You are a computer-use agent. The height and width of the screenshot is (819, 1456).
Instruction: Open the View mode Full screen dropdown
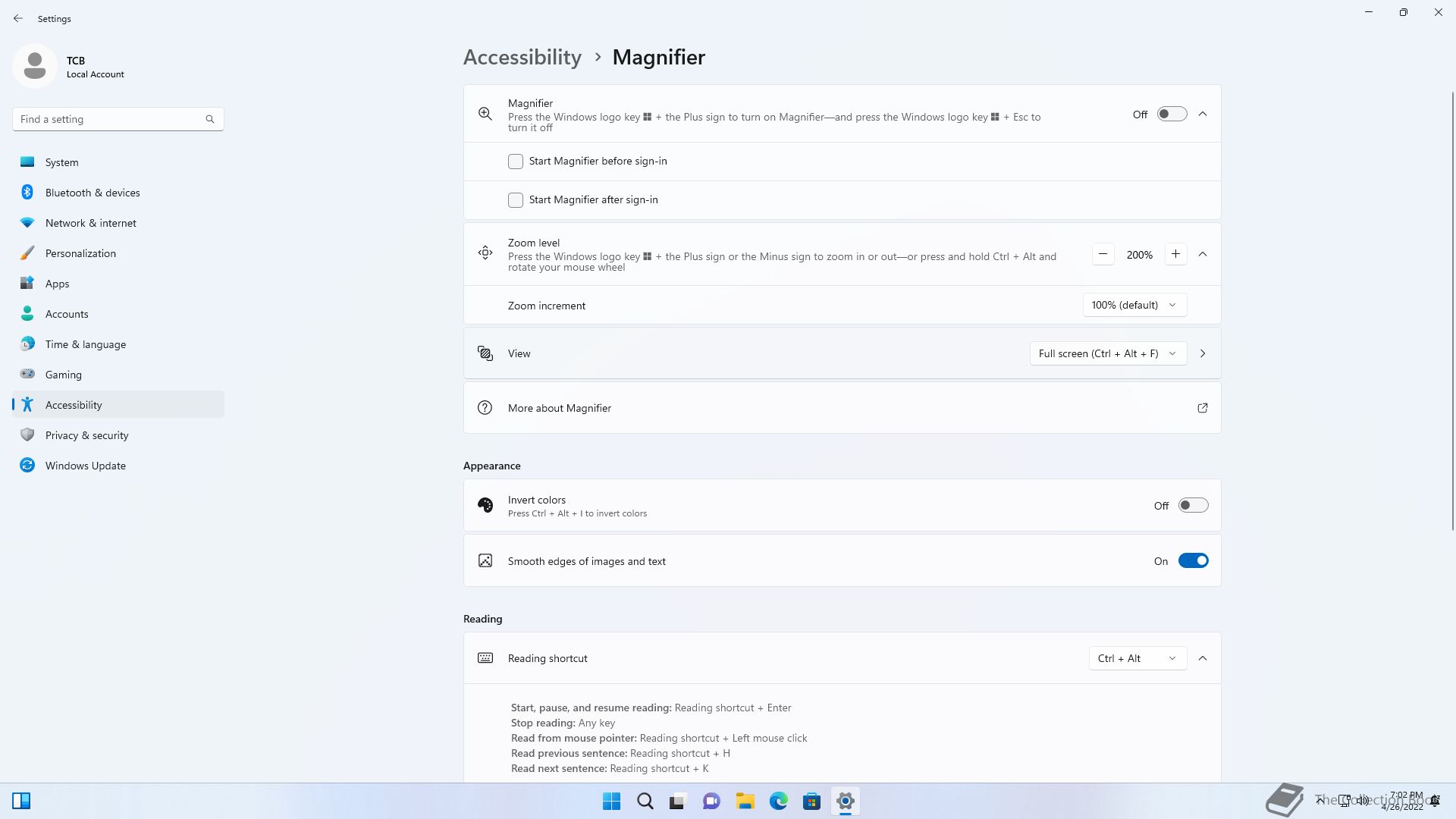tap(1107, 353)
